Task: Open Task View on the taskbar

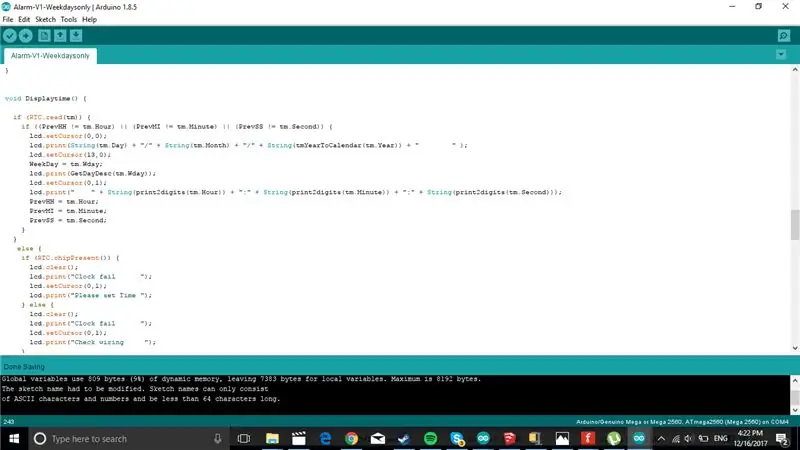Action: 244,439
